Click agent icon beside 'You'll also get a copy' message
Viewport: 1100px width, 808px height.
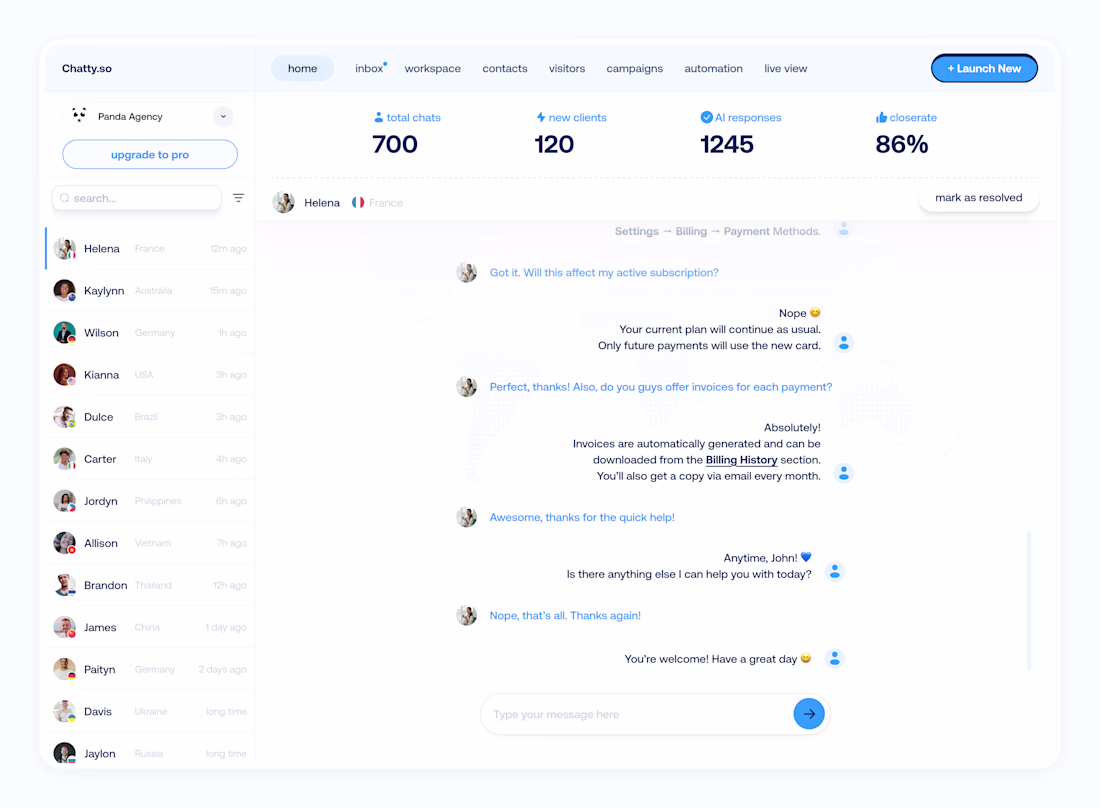(844, 473)
